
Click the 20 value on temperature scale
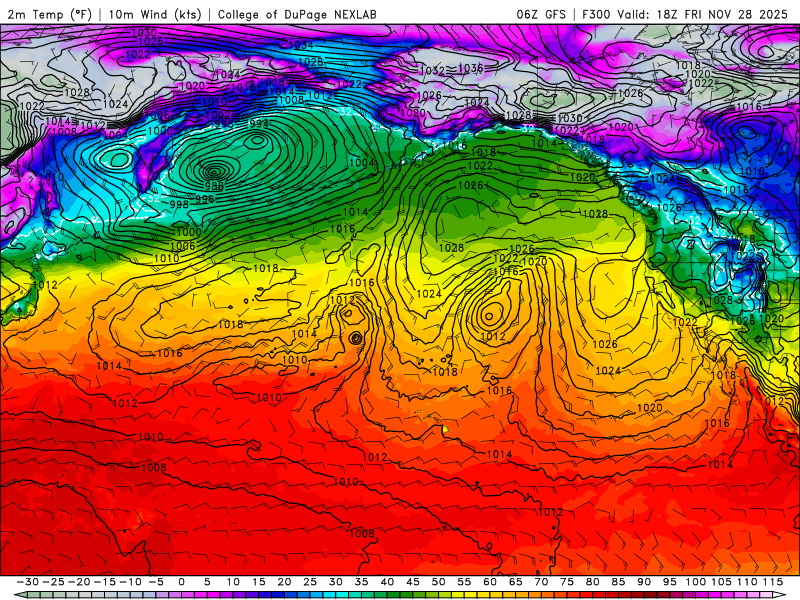coord(284,582)
